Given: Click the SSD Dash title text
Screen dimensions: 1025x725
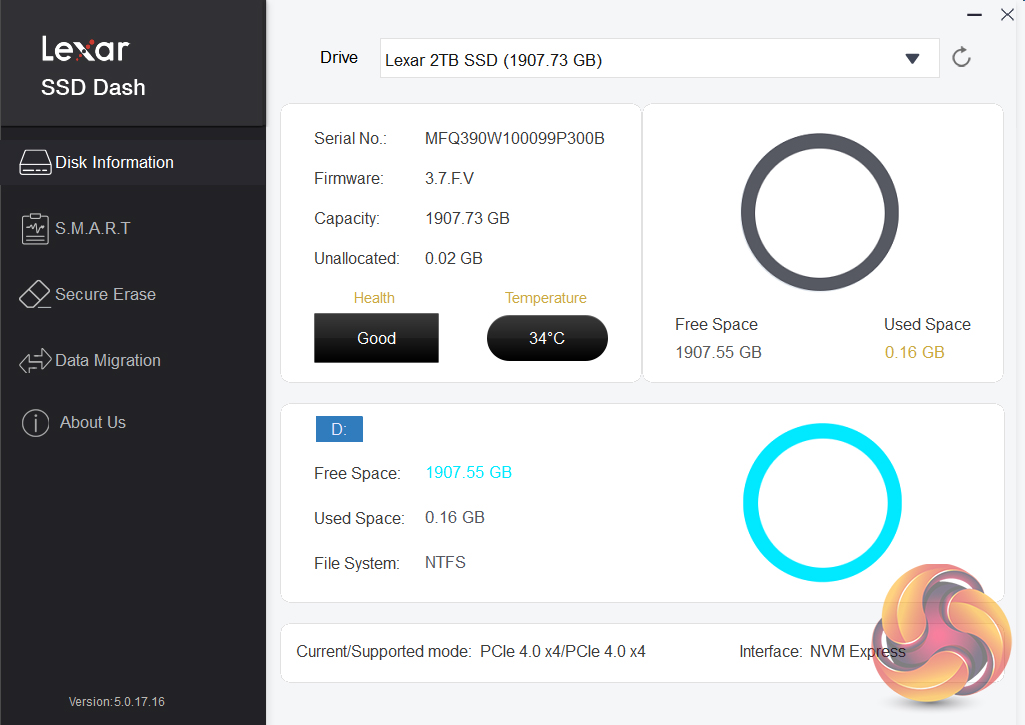Looking at the screenshot, I should [93, 88].
